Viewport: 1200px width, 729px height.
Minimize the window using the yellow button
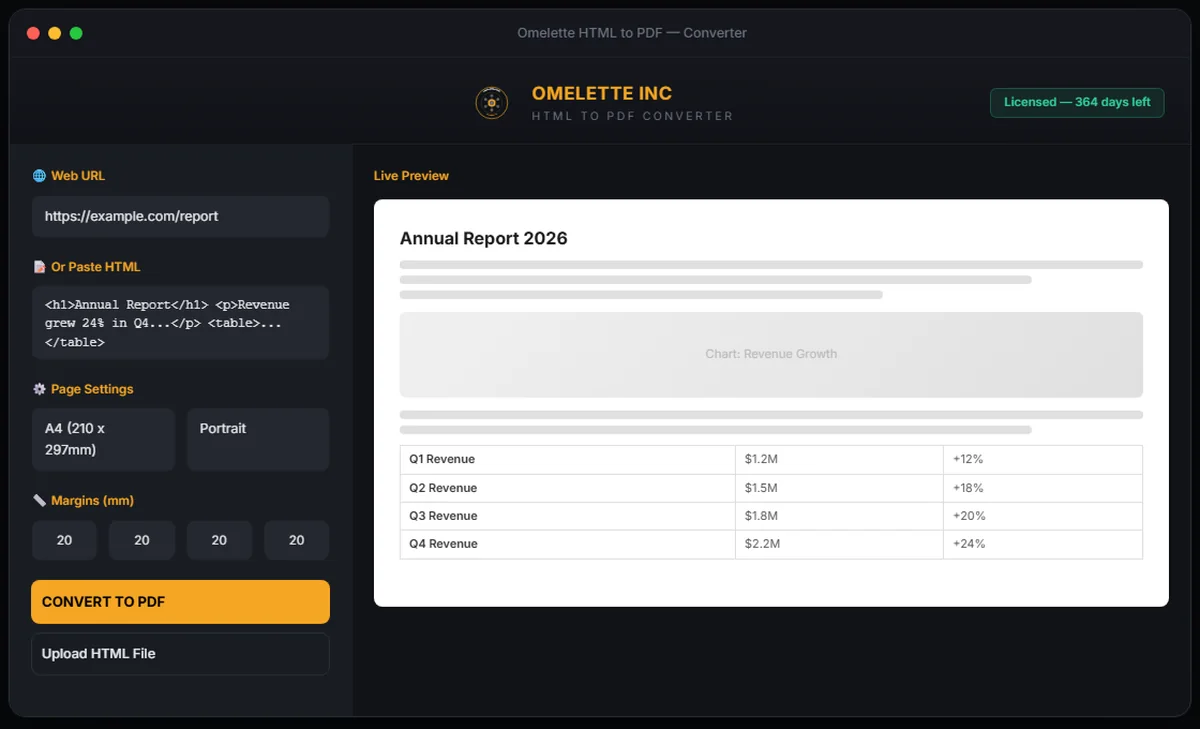click(x=55, y=33)
